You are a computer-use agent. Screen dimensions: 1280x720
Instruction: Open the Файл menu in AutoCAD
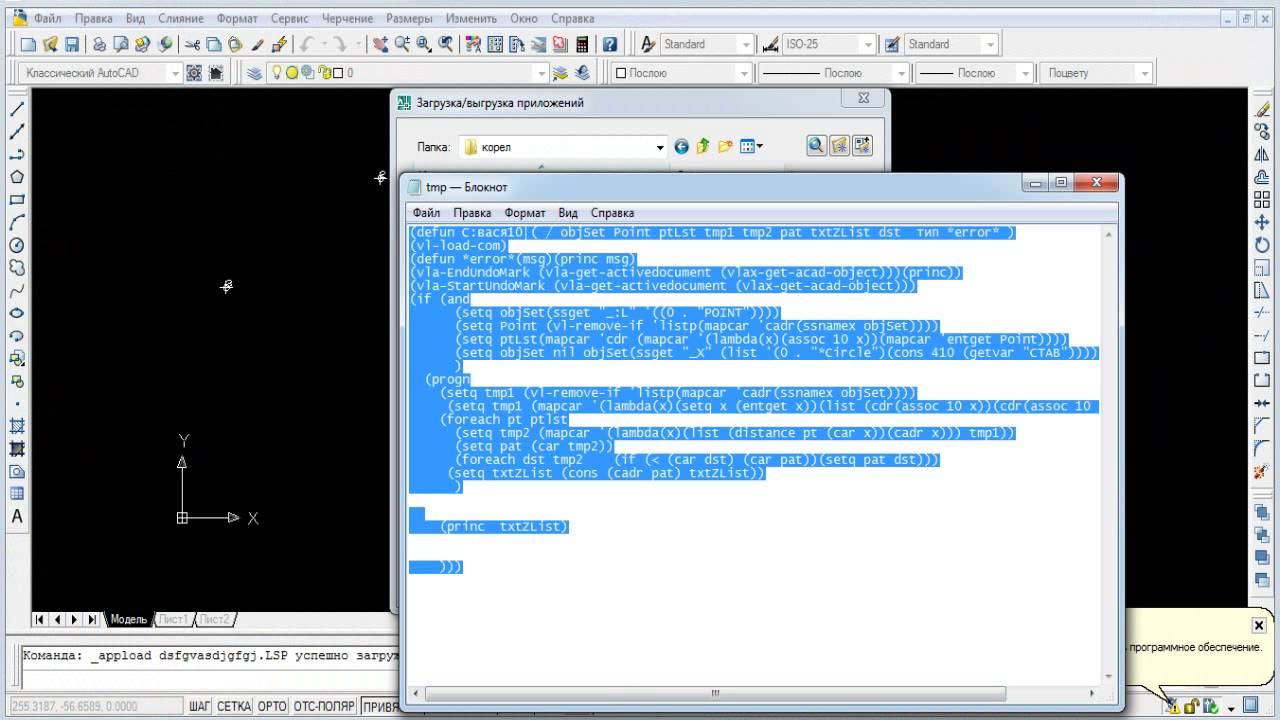click(x=47, y=18)
